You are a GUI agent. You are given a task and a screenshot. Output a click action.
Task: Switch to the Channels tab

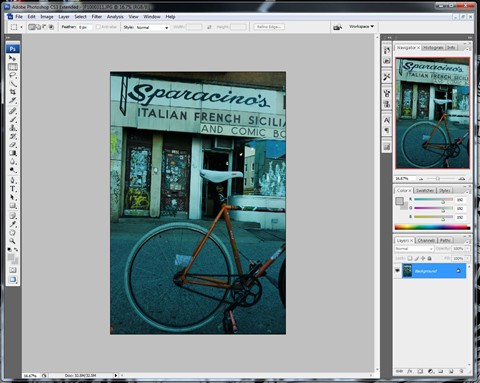[426, 240]
